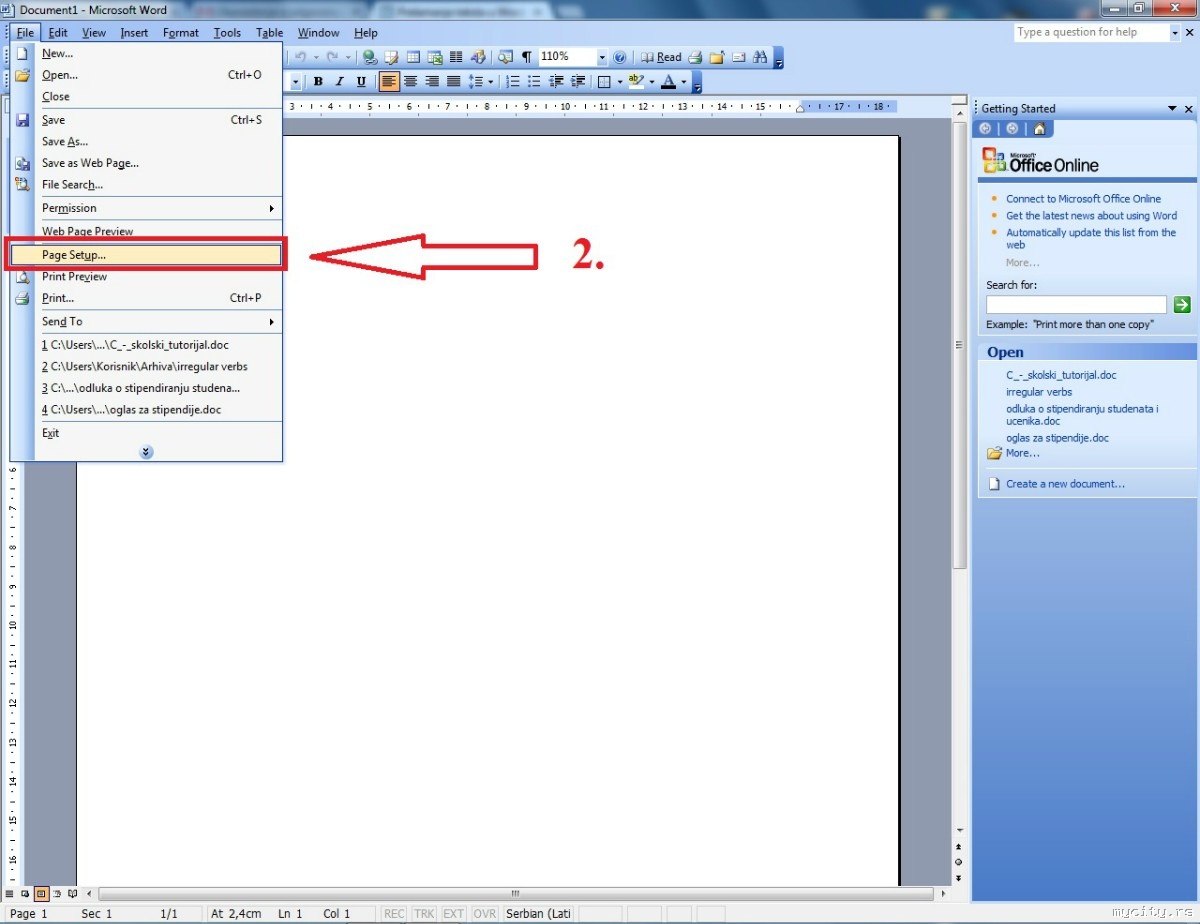Click the Home icon in Getting Started pane
1200x924 pixels.
(x=1039, y=128)
